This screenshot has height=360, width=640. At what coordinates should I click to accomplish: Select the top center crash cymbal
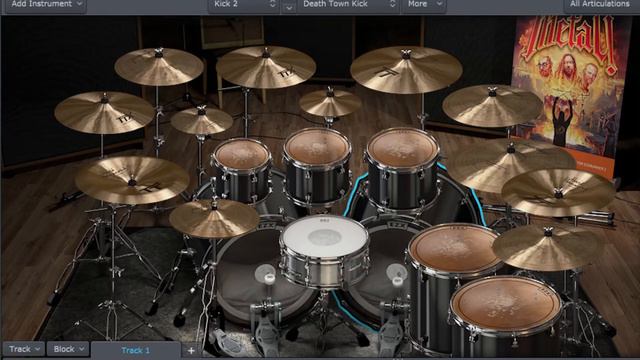pos(266,67)
